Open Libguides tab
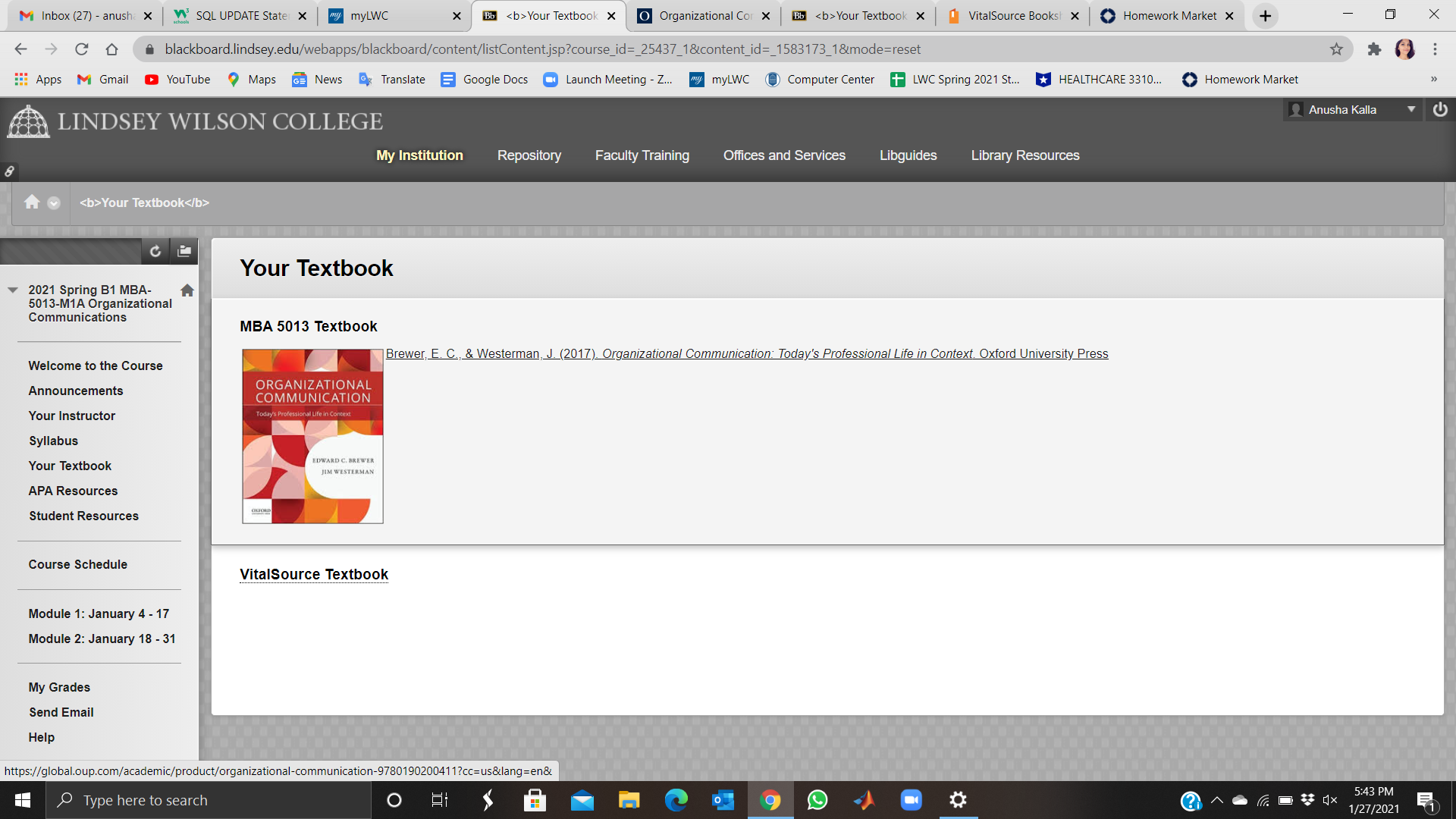Image resolution: width=1456 pixels, height=819 pixels. [908, 155]
